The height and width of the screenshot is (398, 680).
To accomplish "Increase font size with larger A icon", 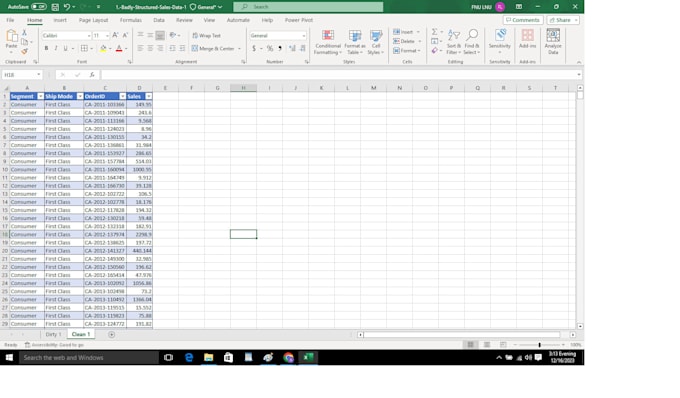I will tap(115, 35).
